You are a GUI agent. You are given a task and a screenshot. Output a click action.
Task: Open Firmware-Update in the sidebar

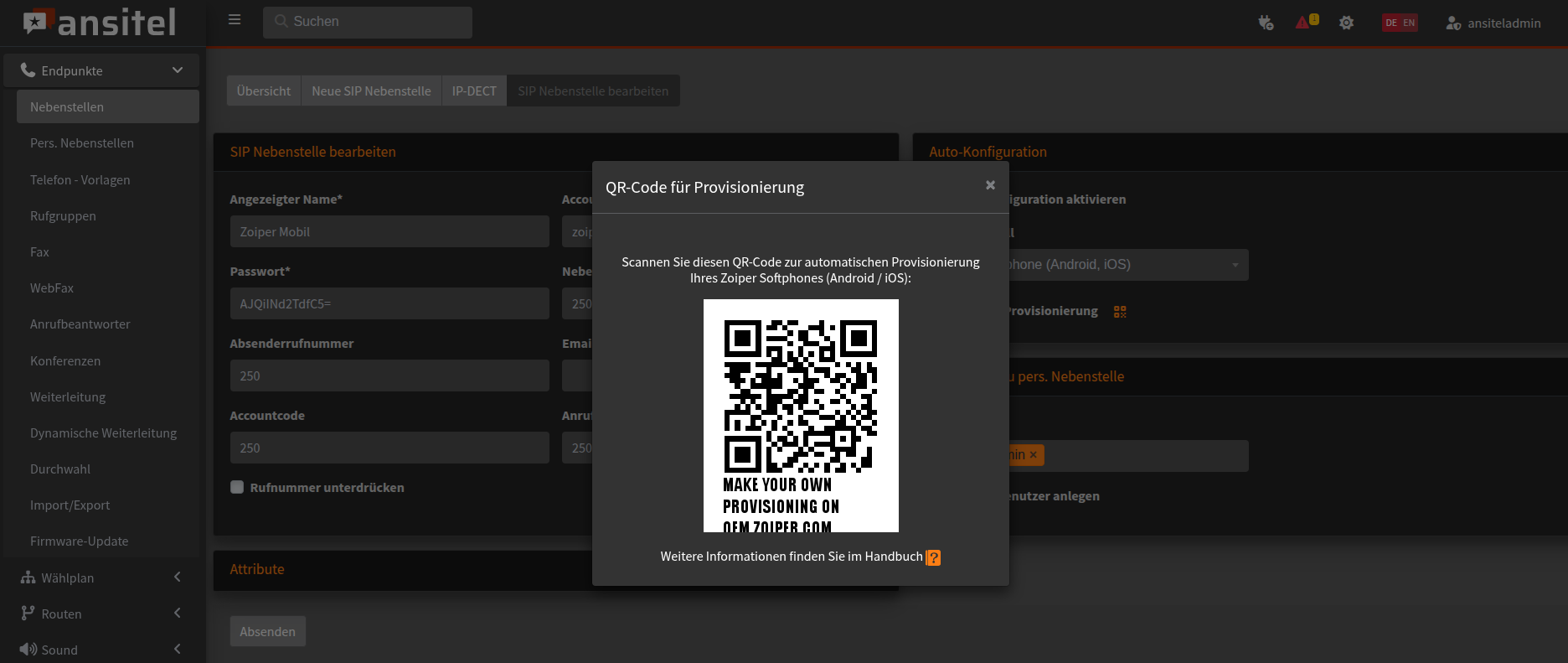tap(108, 541)
